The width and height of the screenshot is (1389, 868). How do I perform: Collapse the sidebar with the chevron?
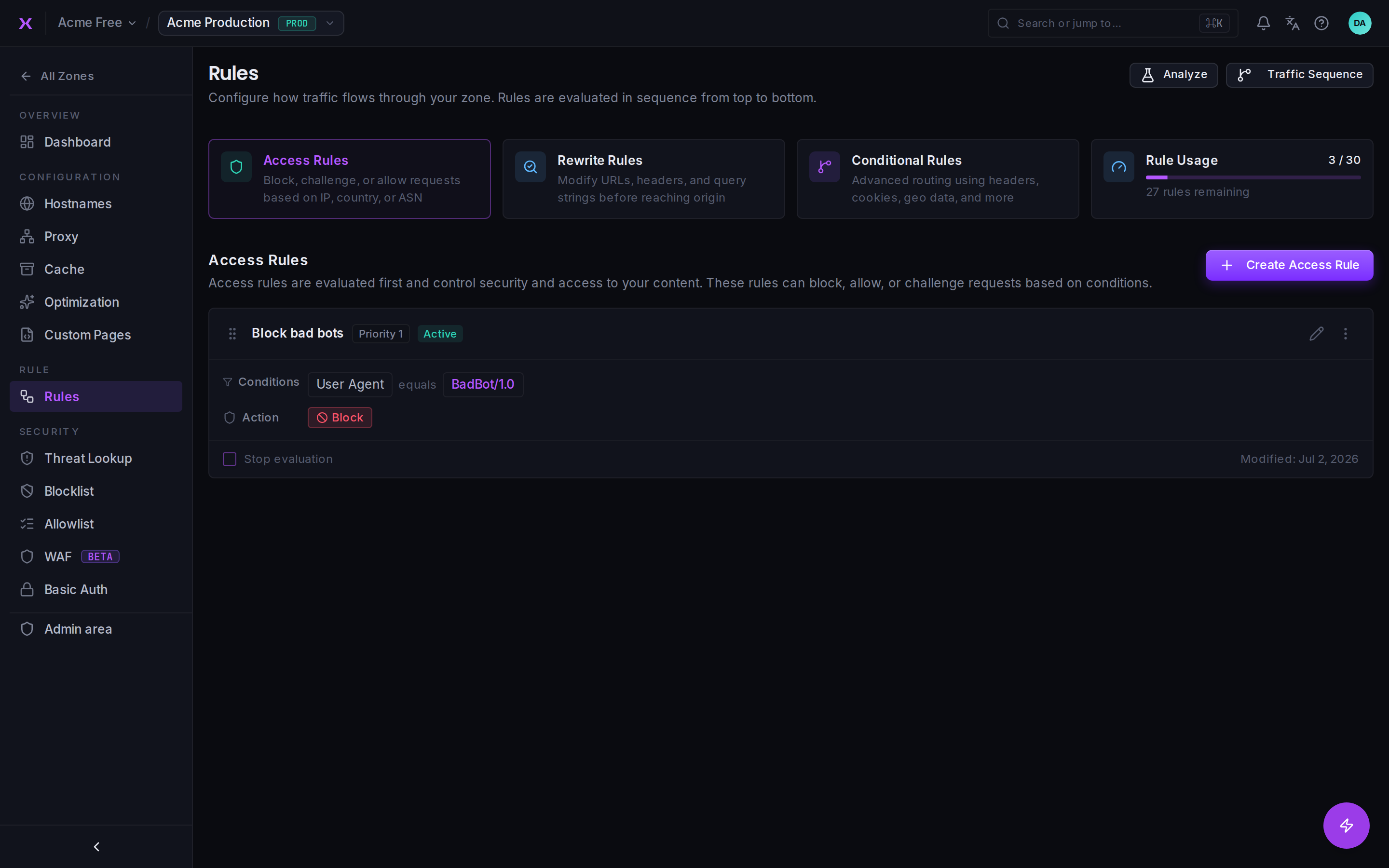tap(96, 846)
